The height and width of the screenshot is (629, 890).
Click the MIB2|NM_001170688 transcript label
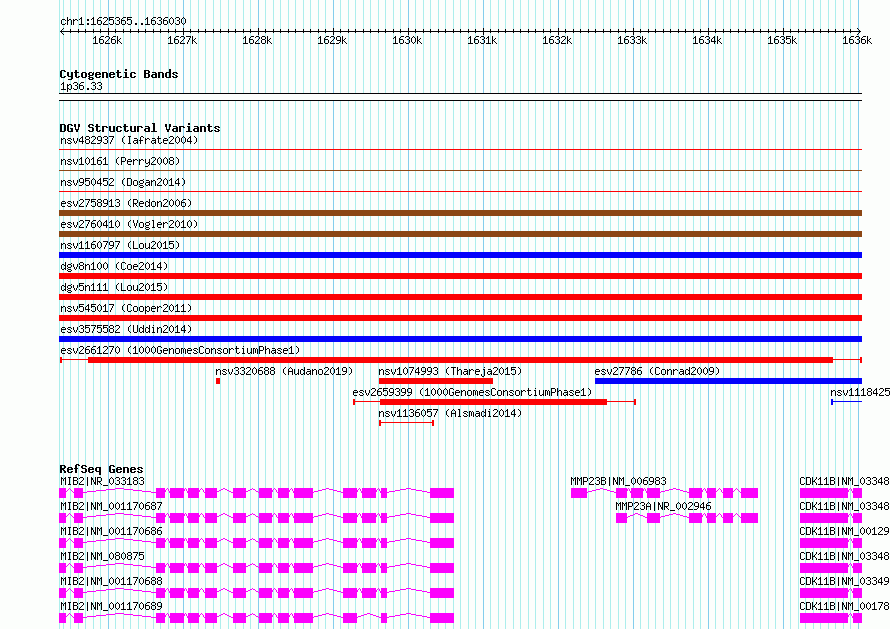(x=111, y=581)
